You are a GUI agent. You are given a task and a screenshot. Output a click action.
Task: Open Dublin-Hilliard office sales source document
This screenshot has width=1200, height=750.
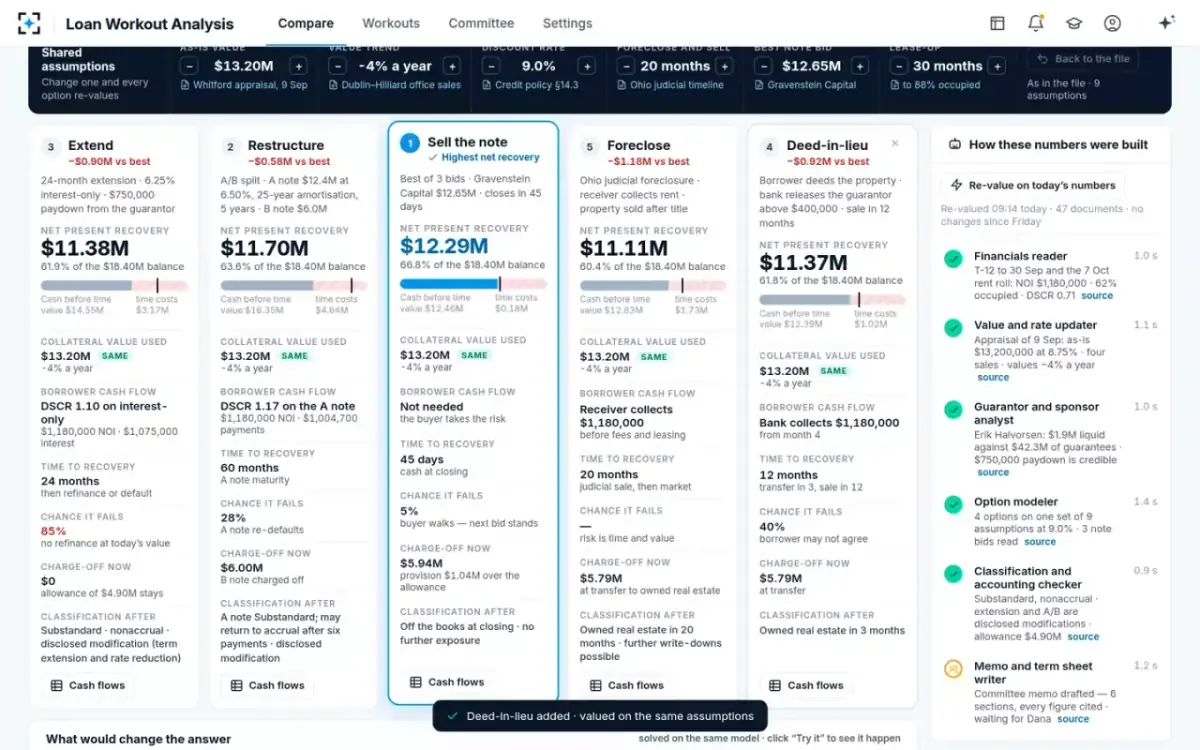coord(395,85)
